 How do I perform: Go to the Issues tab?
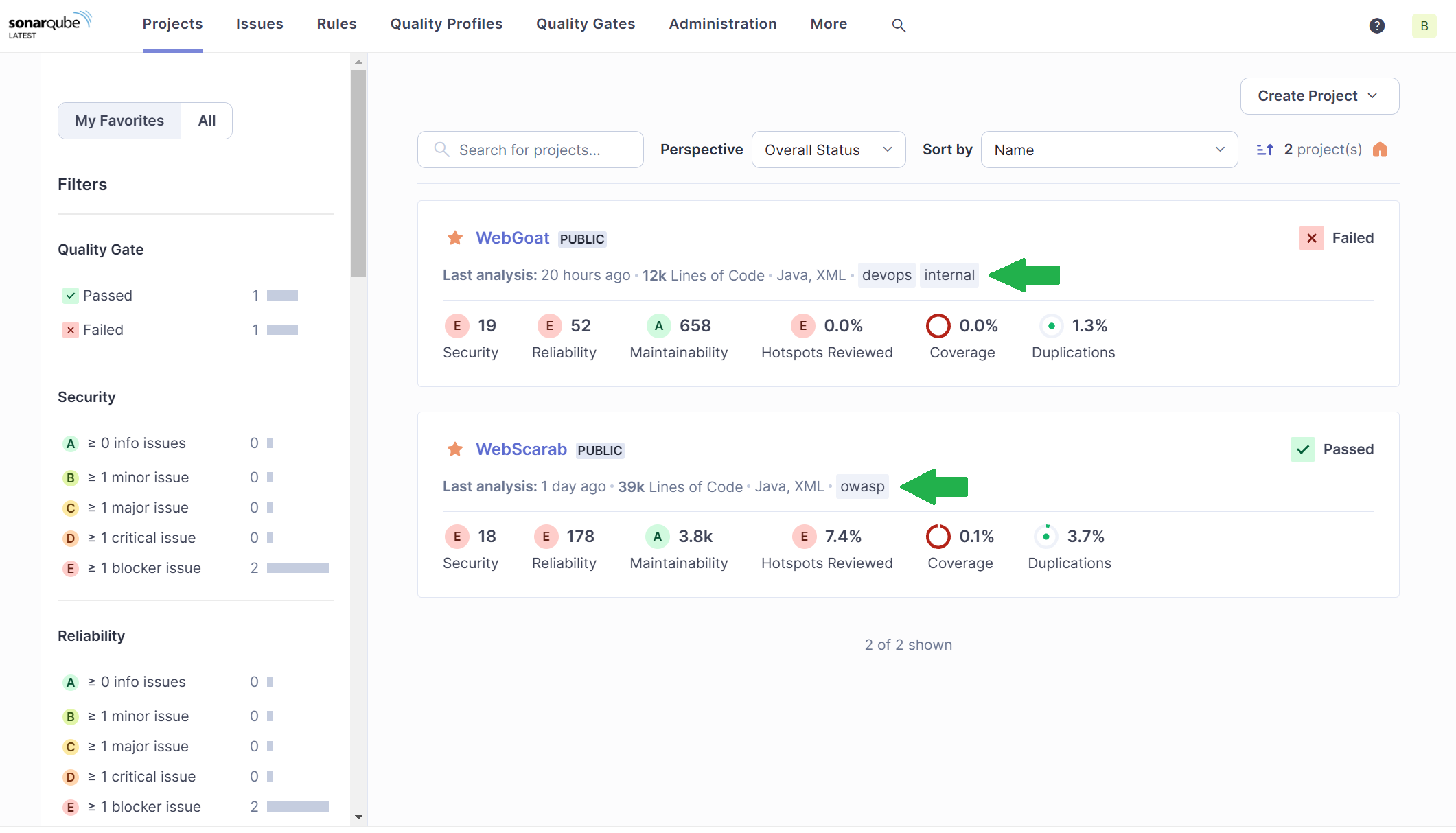tap(259, 24)
